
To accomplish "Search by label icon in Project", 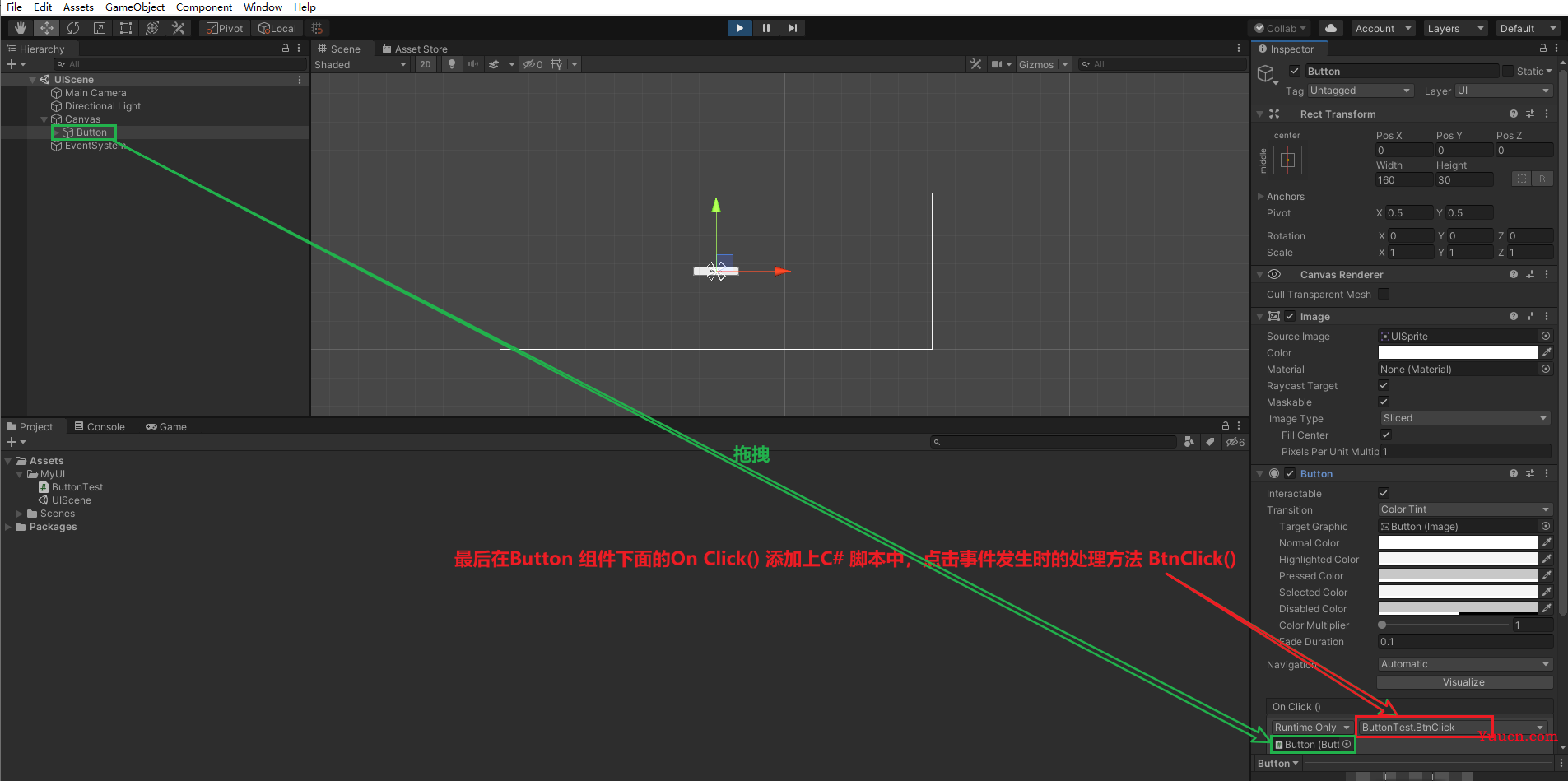I will (1210, 442).
